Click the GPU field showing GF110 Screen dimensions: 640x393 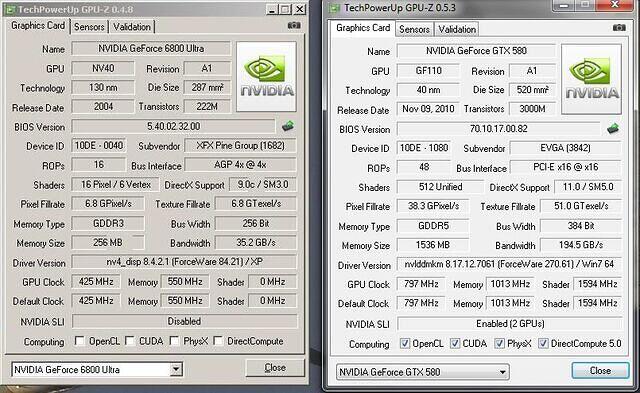pyautogui.click(x=428, y=71)
